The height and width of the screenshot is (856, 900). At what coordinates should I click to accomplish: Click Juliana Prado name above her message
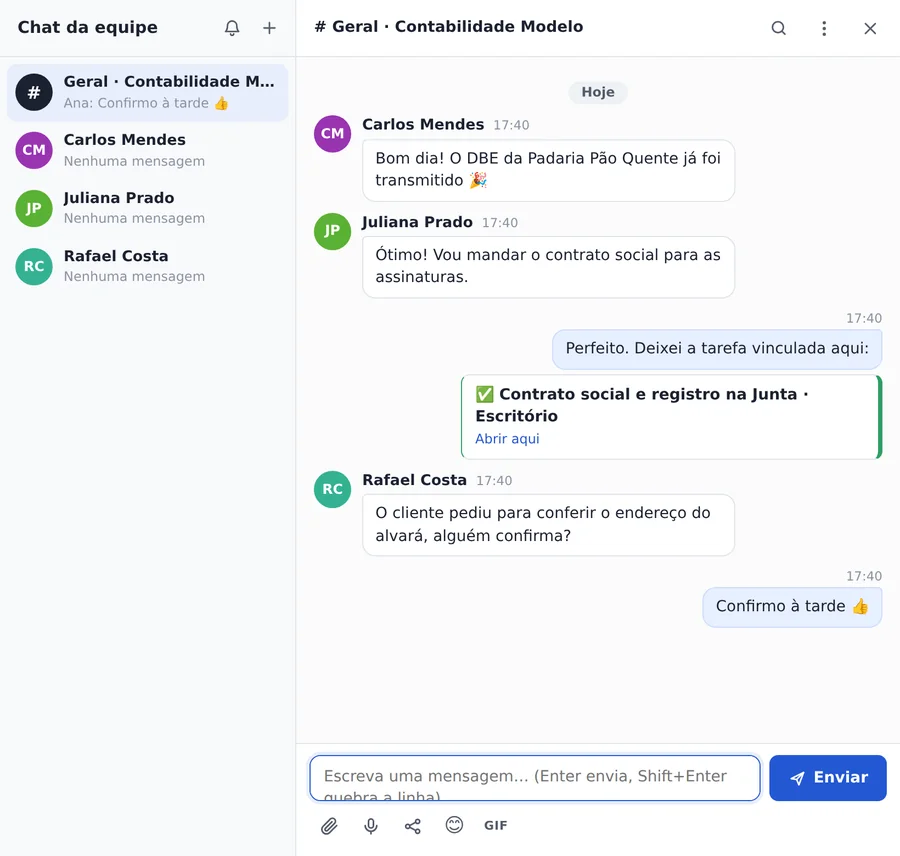click(417, 222)
